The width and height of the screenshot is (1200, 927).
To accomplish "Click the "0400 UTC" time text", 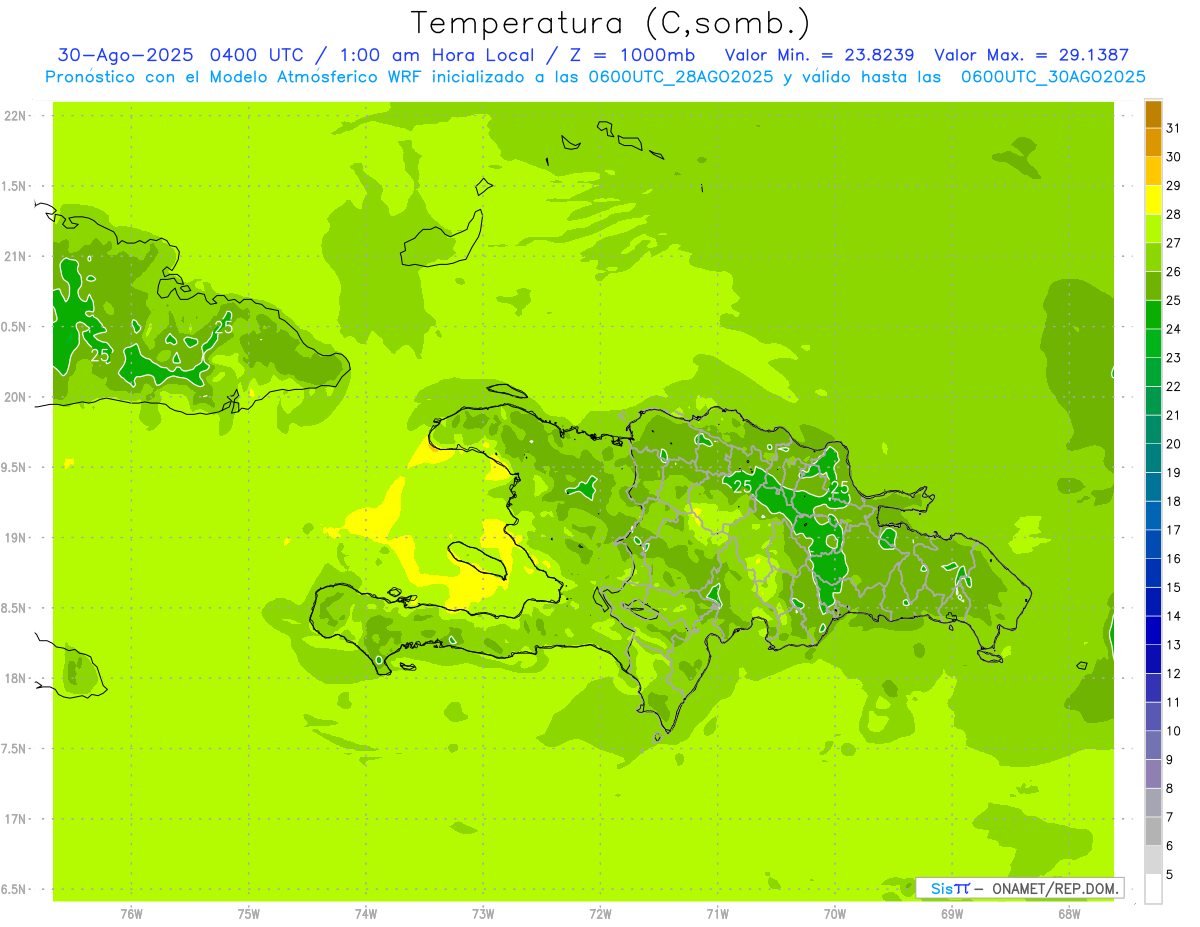I will click(259, 55).
